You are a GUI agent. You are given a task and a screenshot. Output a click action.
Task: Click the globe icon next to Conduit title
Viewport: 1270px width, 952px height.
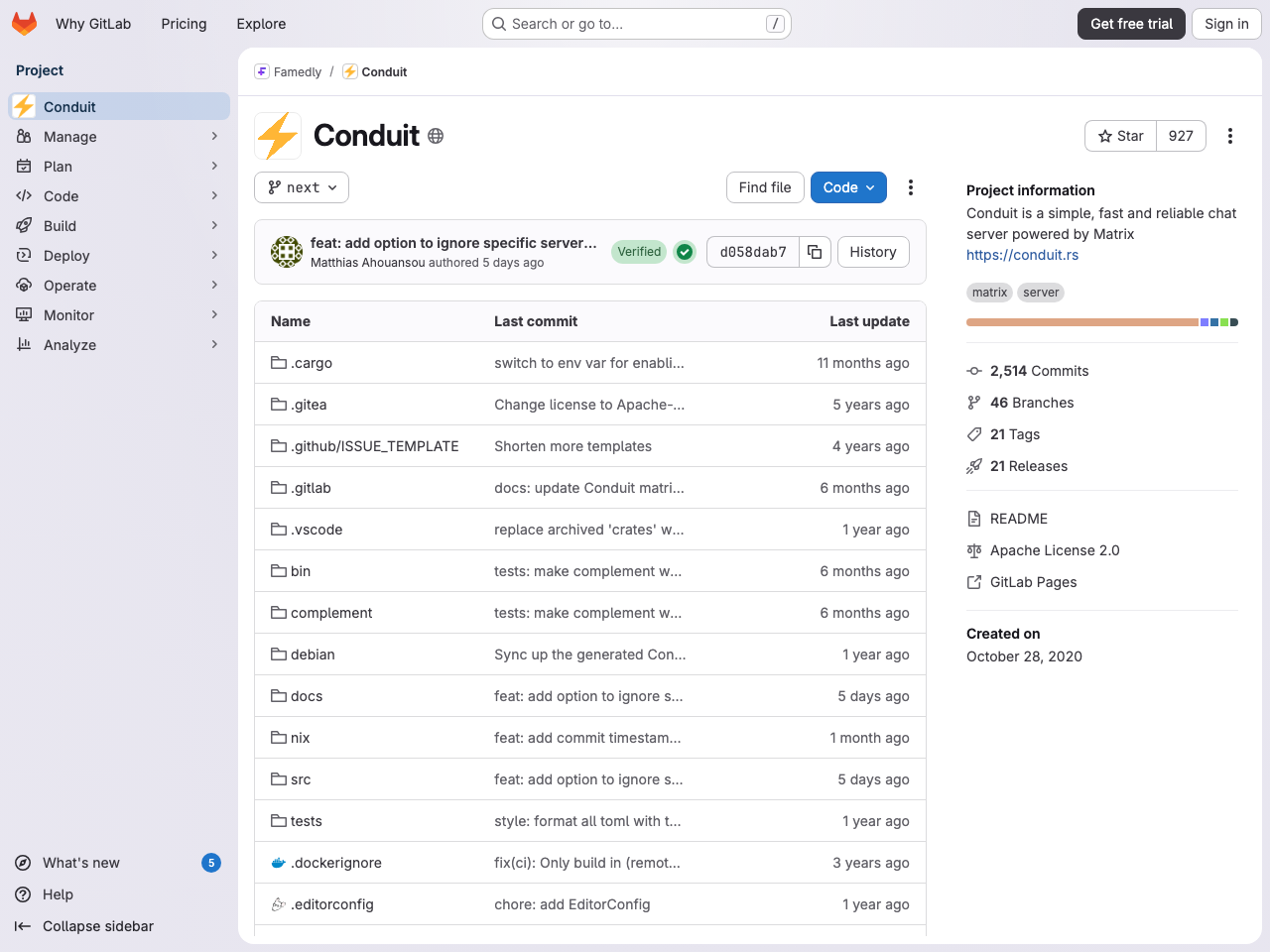[435, 136]
